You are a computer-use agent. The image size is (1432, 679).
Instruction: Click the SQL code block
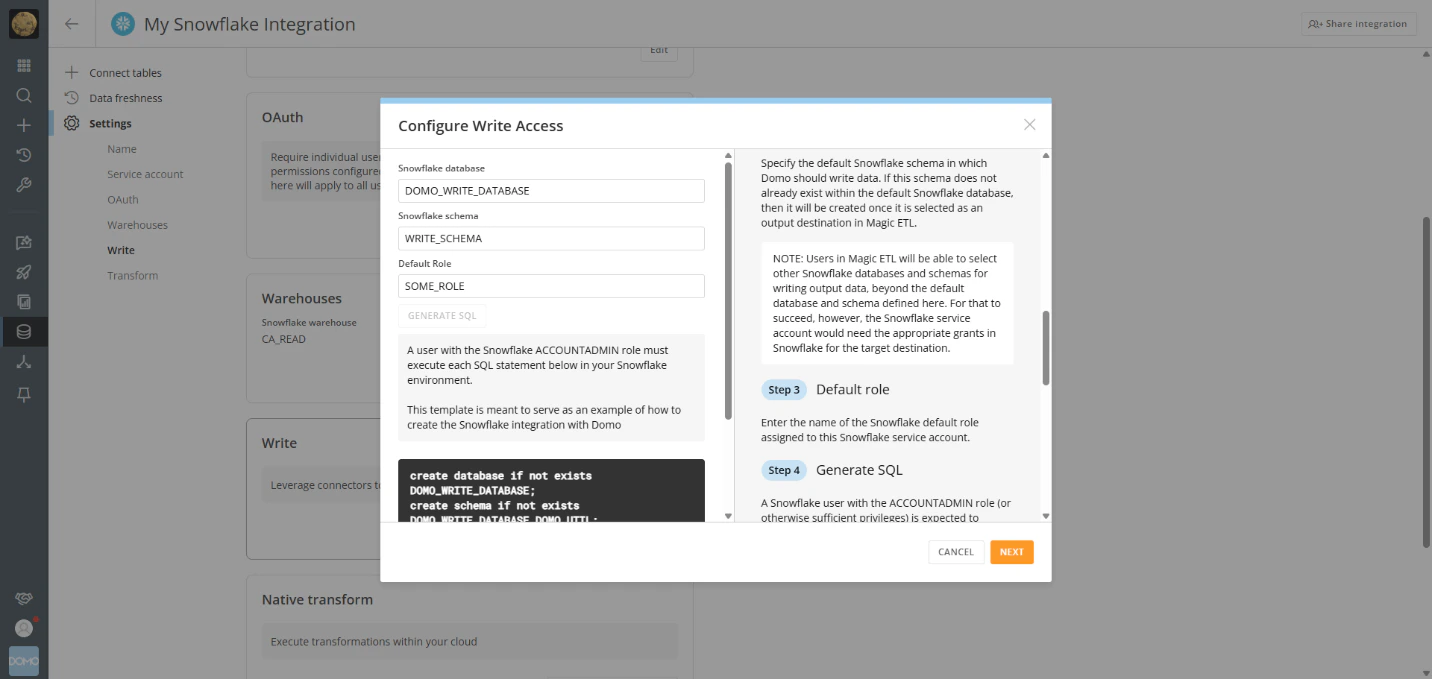coord(551,490)
